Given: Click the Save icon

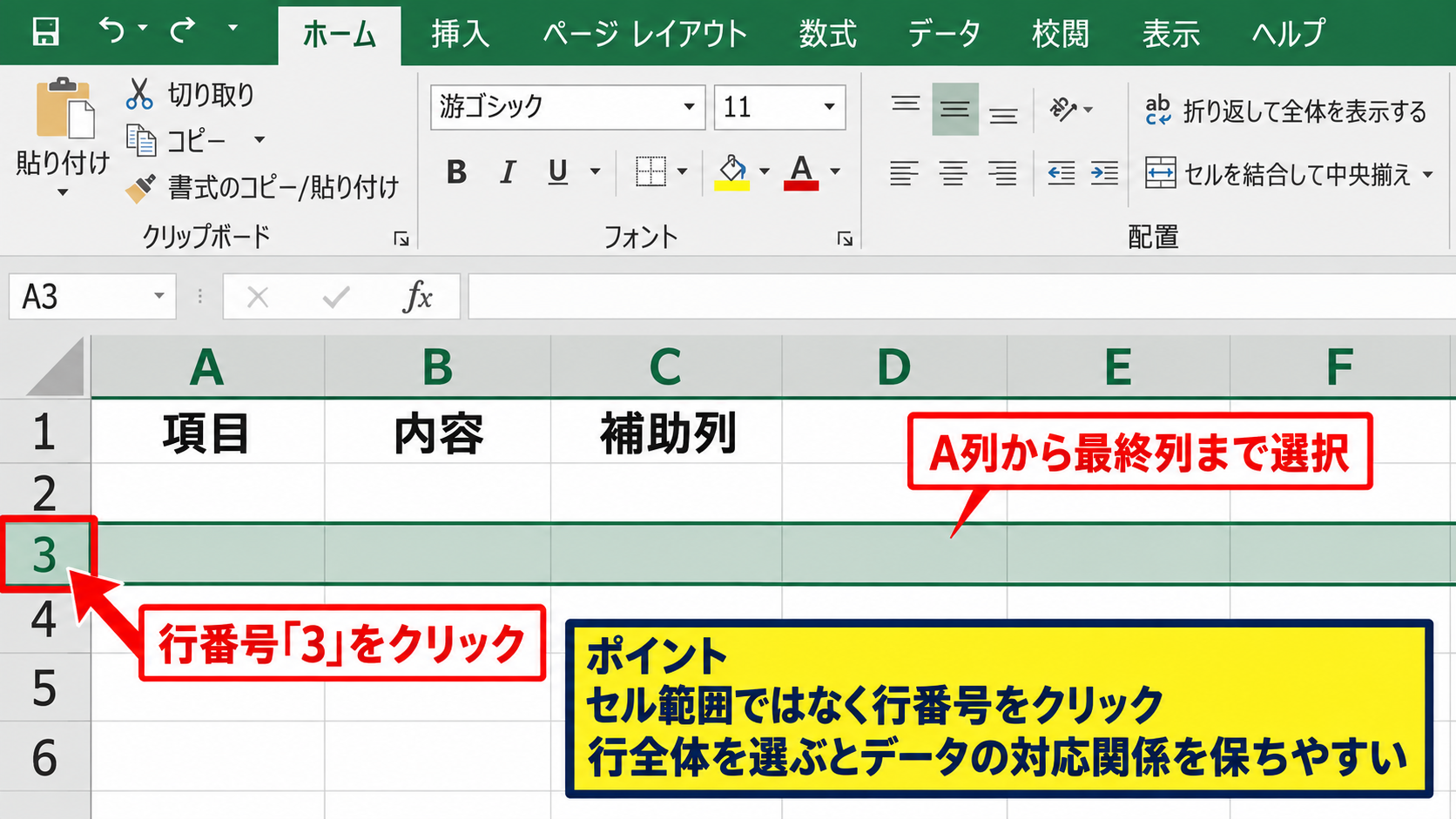Looking at the screenshot, I should coord(45,31).
